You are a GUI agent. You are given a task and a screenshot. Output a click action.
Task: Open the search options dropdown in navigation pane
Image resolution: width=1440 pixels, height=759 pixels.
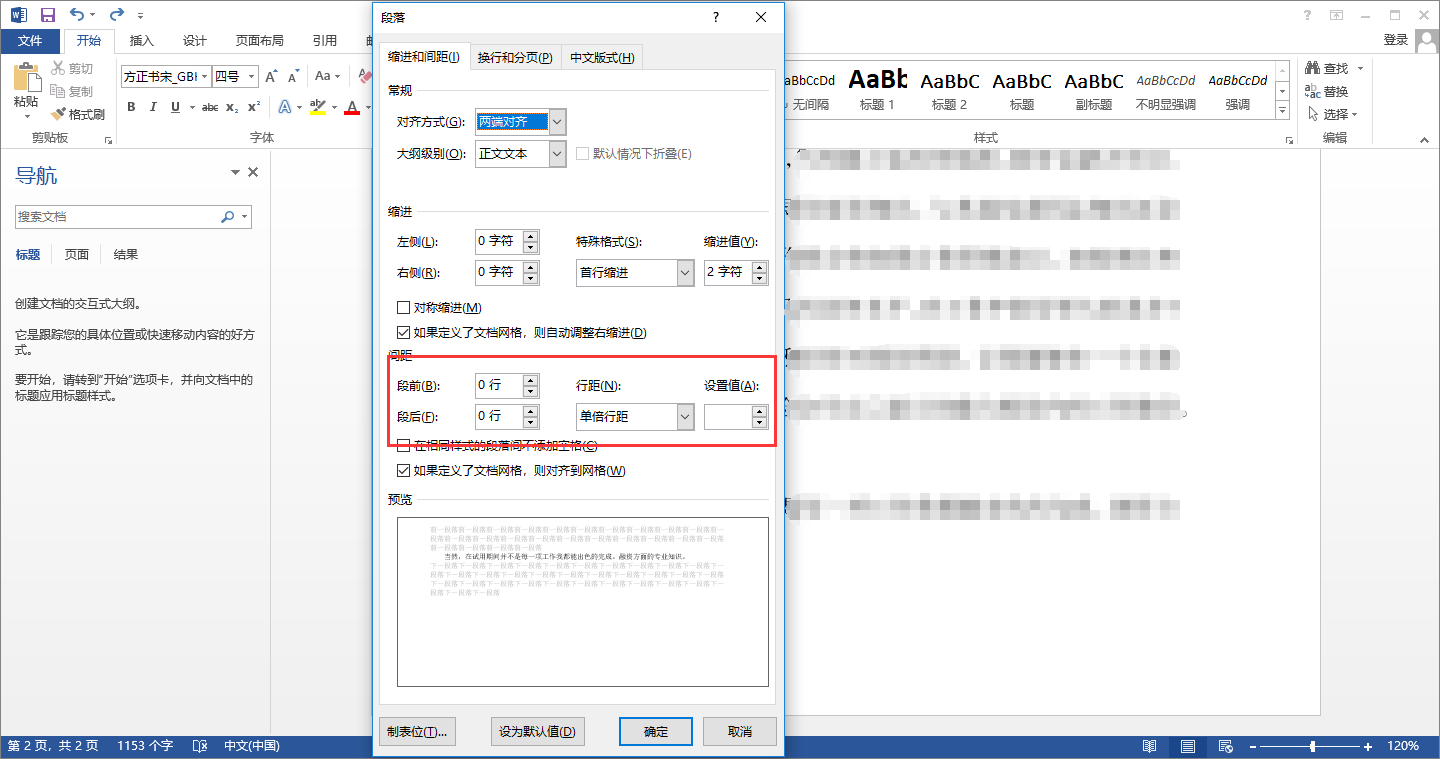pyautogui.click(x=245, y=216)
